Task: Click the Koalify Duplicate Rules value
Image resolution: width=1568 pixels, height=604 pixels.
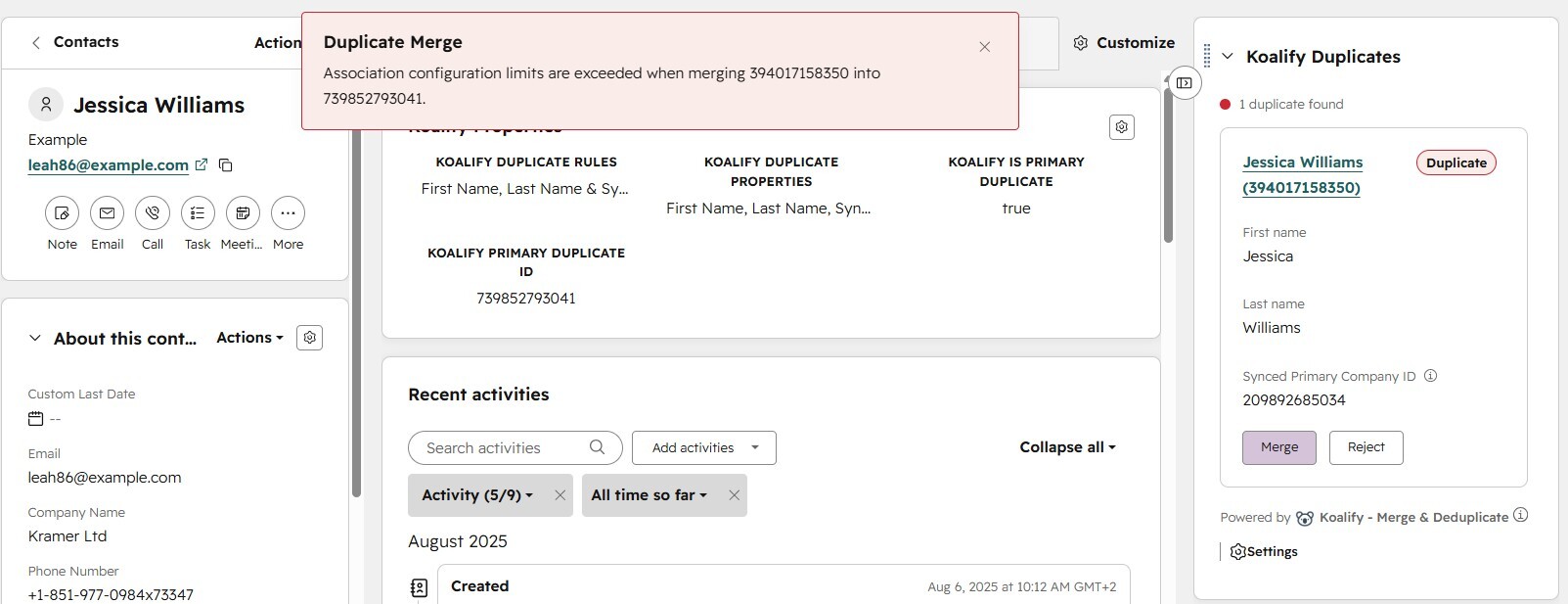Action: pos(525,189)
